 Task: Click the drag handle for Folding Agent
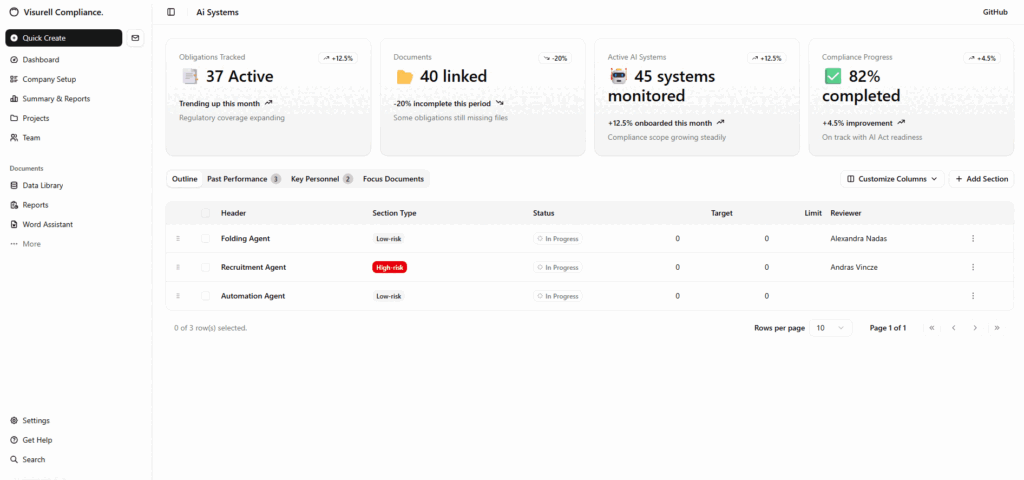coord(178,239)
